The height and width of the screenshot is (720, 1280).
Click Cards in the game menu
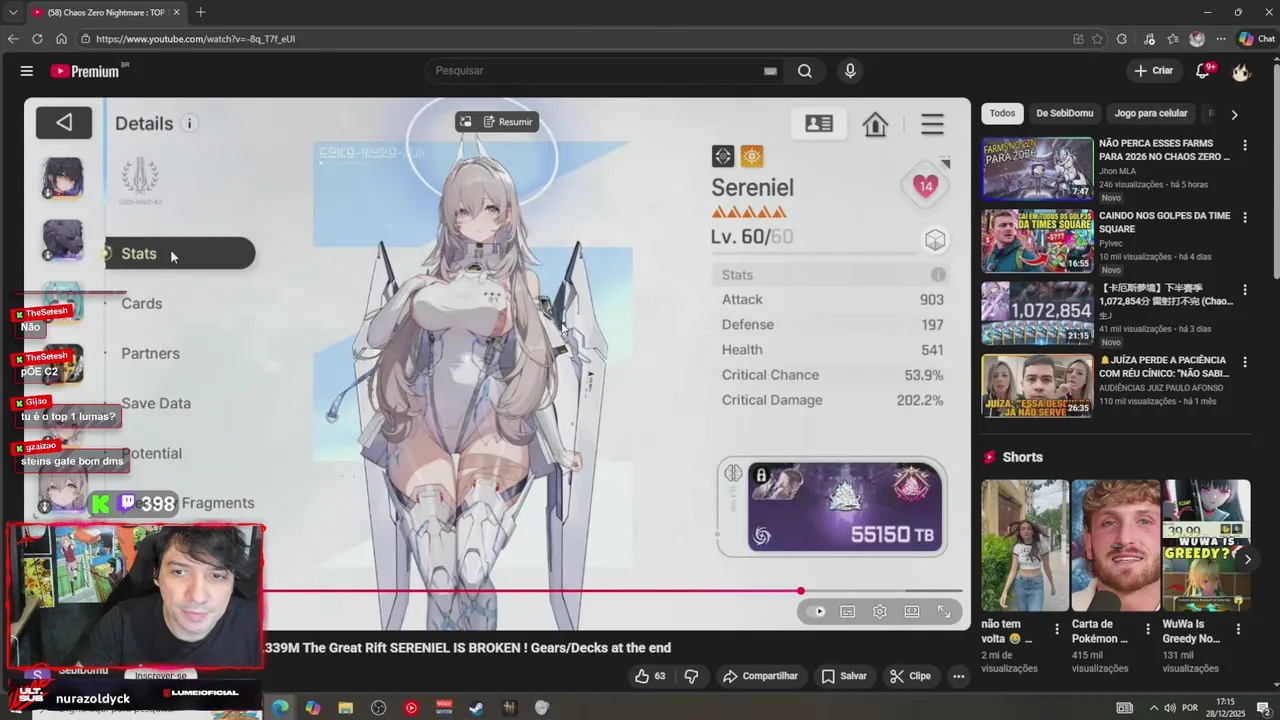(x=142, y=303)
